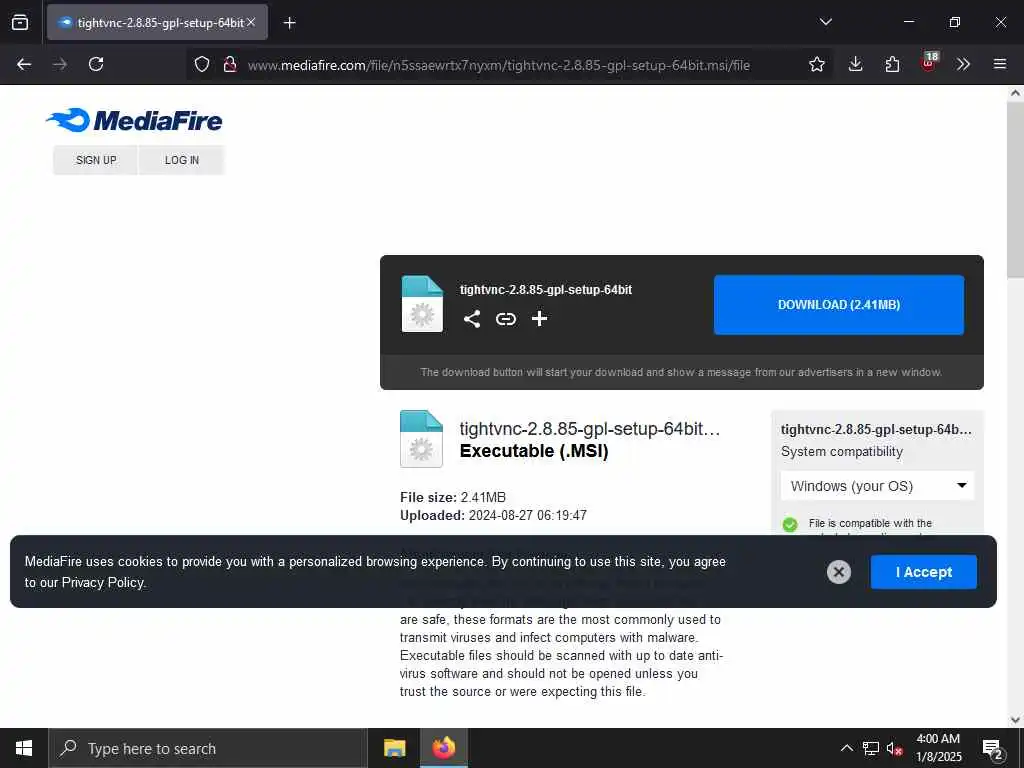Click scrollbar down arrow
This screenshot has width=1024, height=768.
1015,720
